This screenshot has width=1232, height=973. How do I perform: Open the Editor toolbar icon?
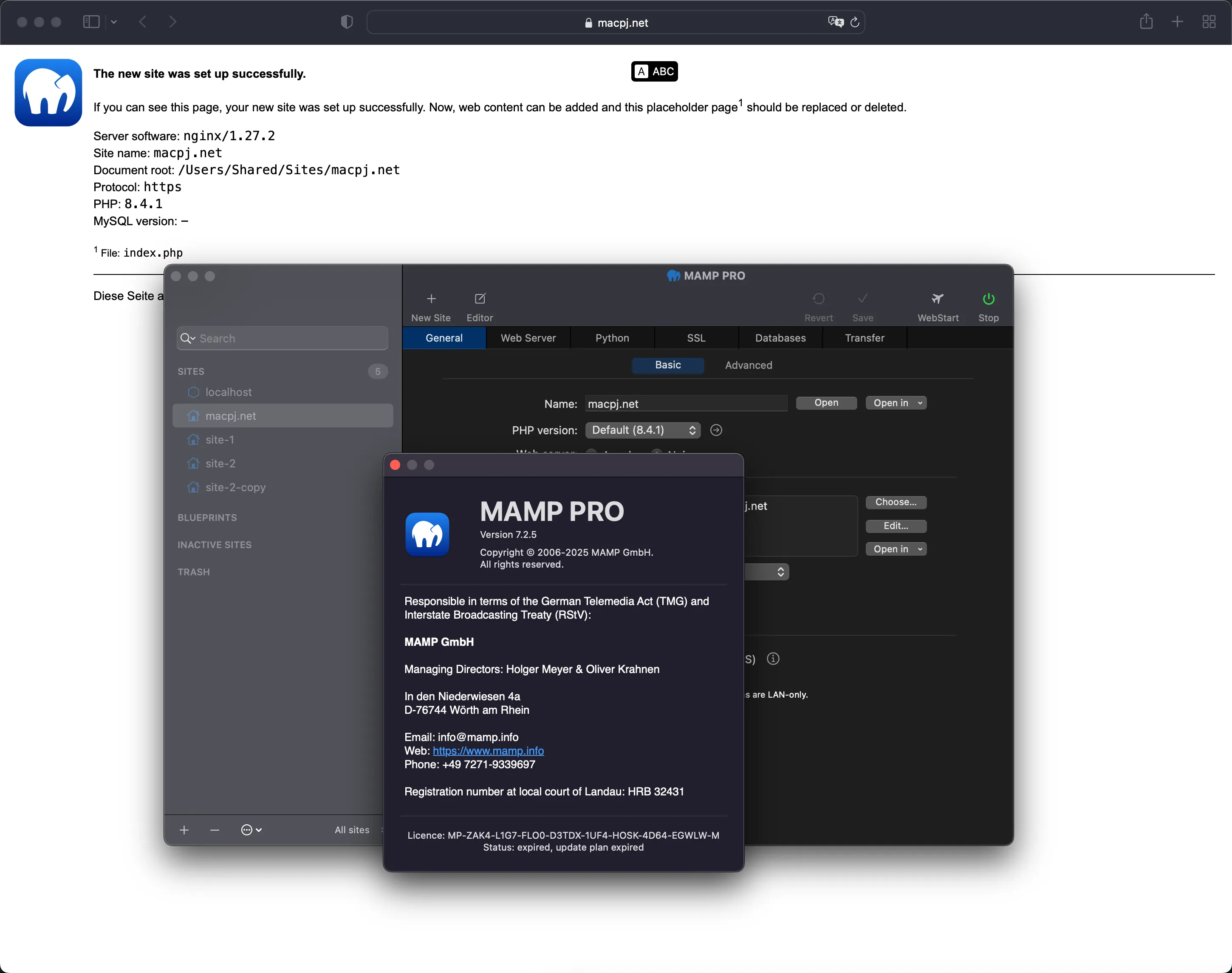(480, 299)
